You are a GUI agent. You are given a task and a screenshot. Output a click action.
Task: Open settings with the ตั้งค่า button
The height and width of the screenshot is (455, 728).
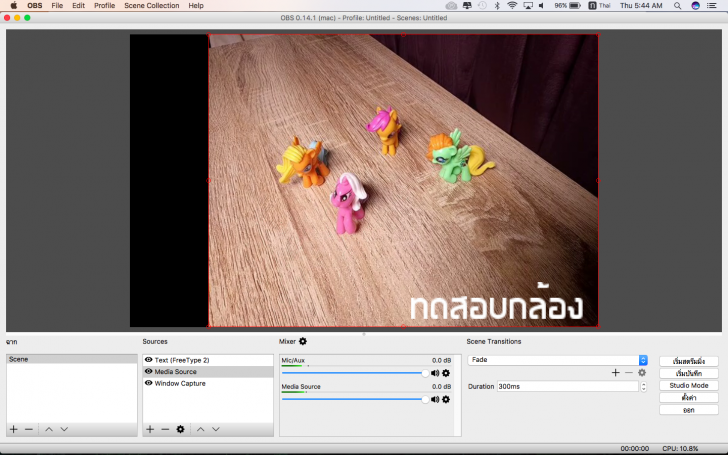tap(689, 398)
